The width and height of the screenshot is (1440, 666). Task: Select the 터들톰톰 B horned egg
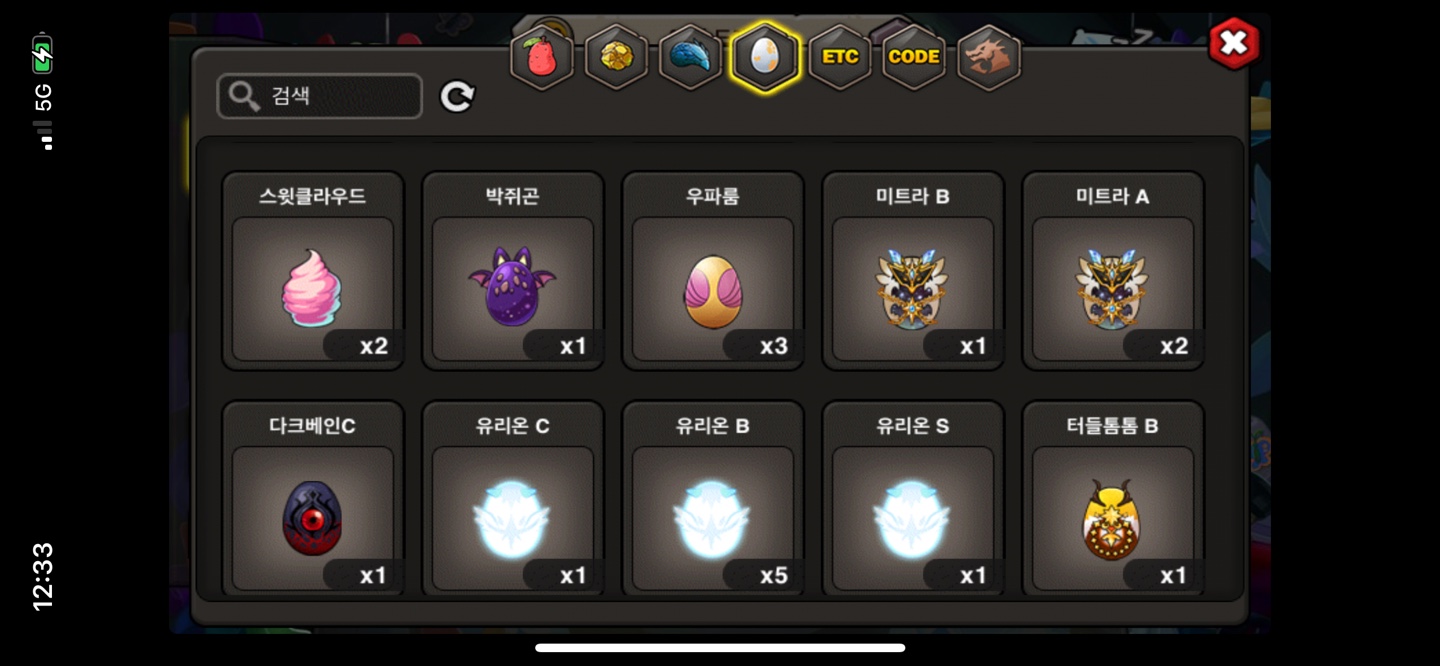point(1113,498)
